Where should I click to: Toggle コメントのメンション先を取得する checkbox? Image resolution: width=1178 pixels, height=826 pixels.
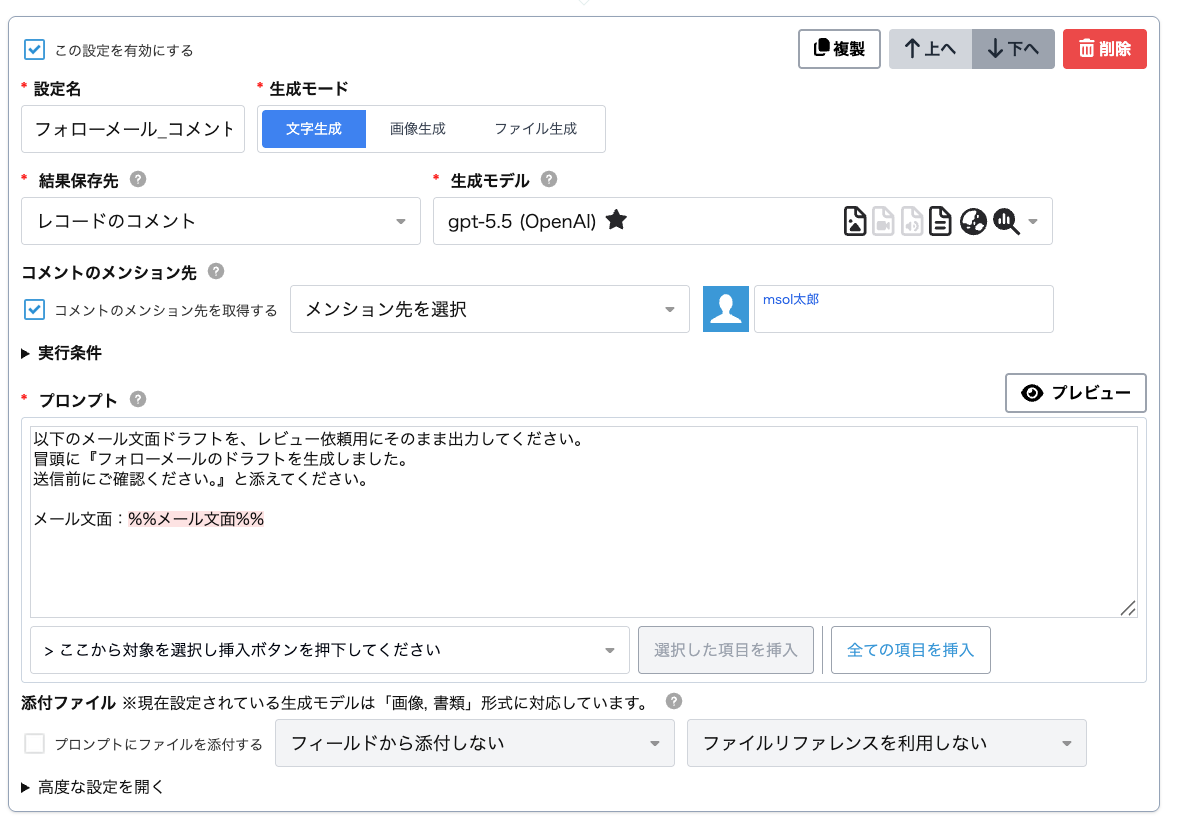coord(35,310)
